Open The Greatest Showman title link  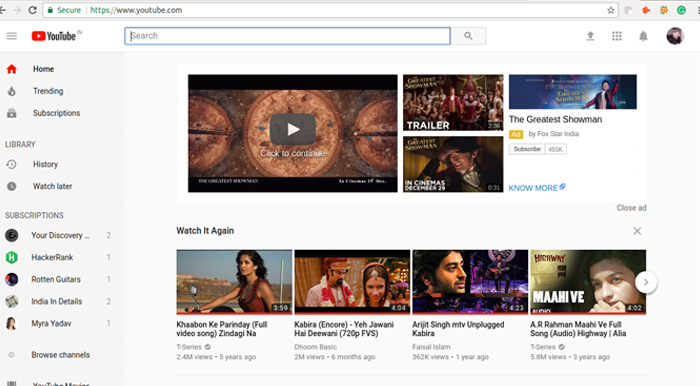coord(555,119)
